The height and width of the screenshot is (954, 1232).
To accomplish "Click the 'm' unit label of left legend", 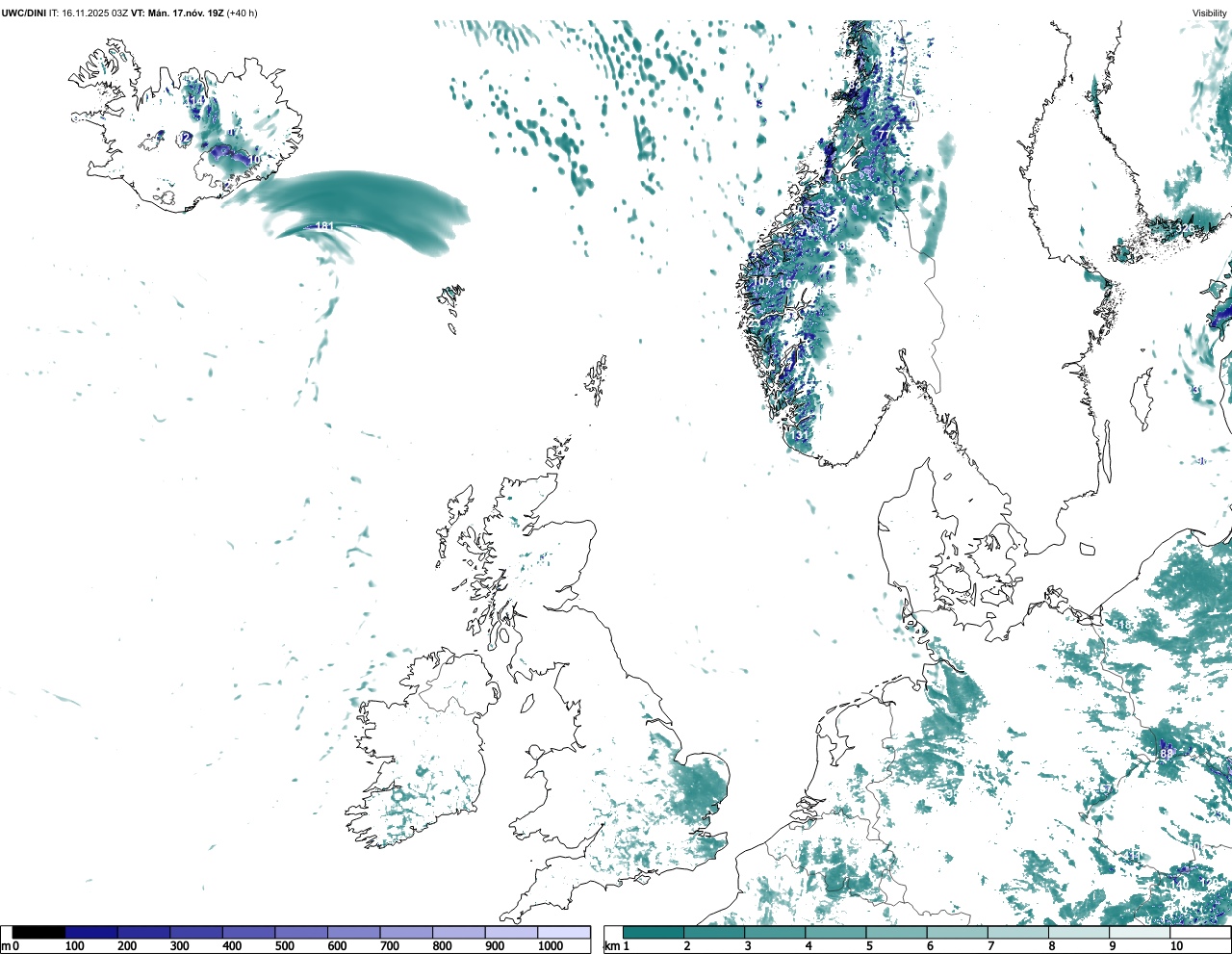I will tap(5, 946).
